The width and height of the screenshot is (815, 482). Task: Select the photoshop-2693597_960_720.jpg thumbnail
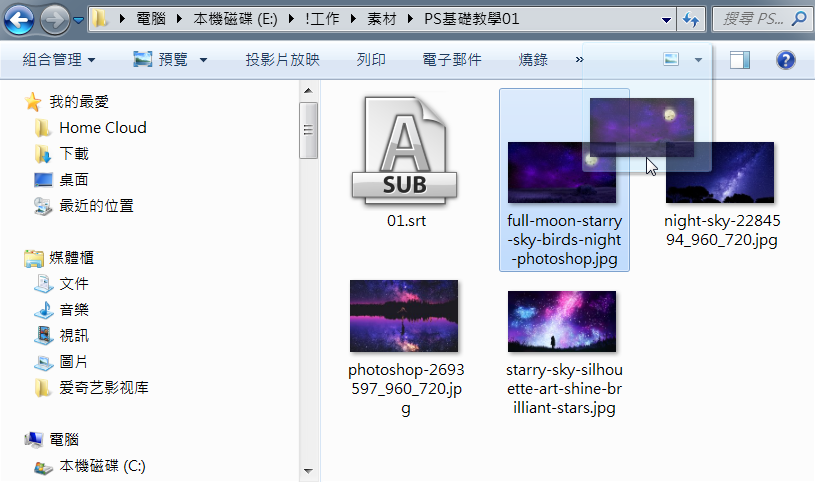pyautogui.click(x=404, y=316)
